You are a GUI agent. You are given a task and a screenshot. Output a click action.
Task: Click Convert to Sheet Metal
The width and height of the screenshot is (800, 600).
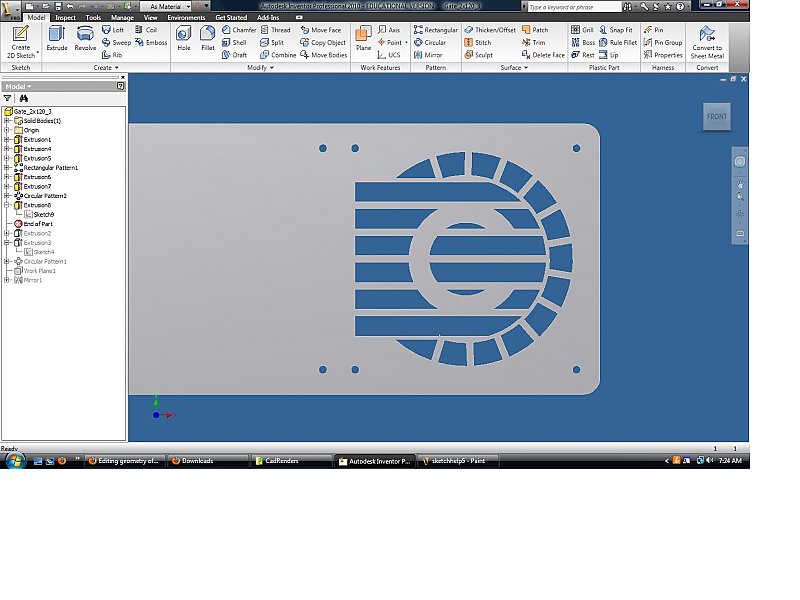[x=707, y=42]
